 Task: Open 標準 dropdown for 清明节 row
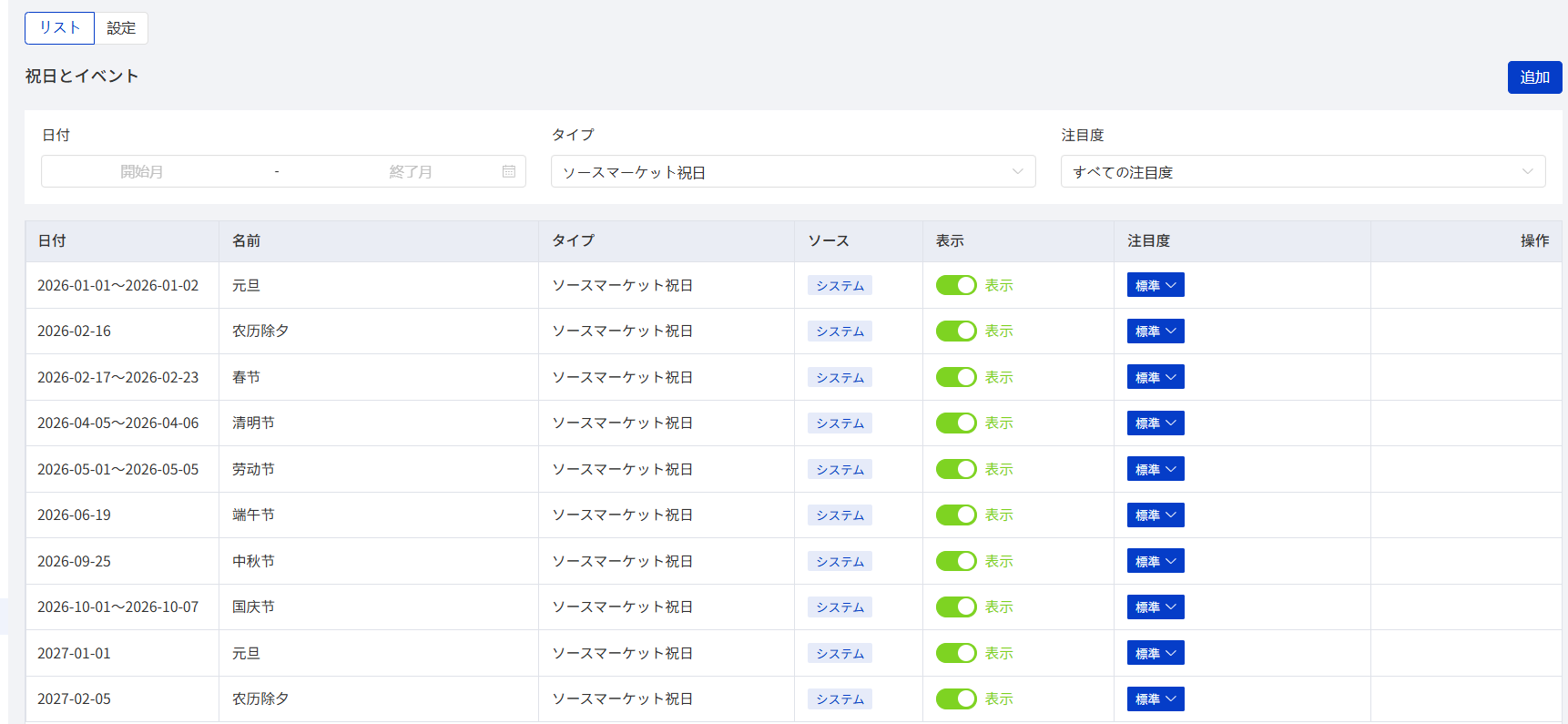1156,423
